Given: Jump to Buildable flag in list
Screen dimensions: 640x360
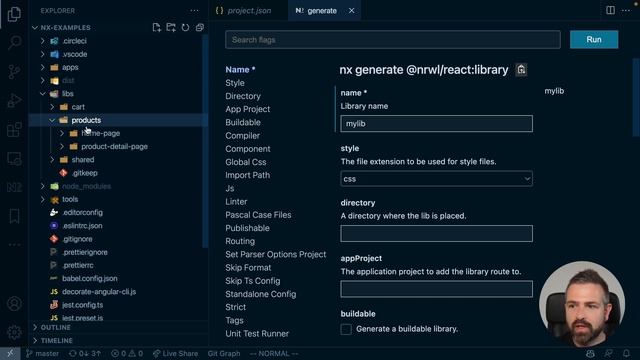Looking at the screenshot, I should point(243,122).
